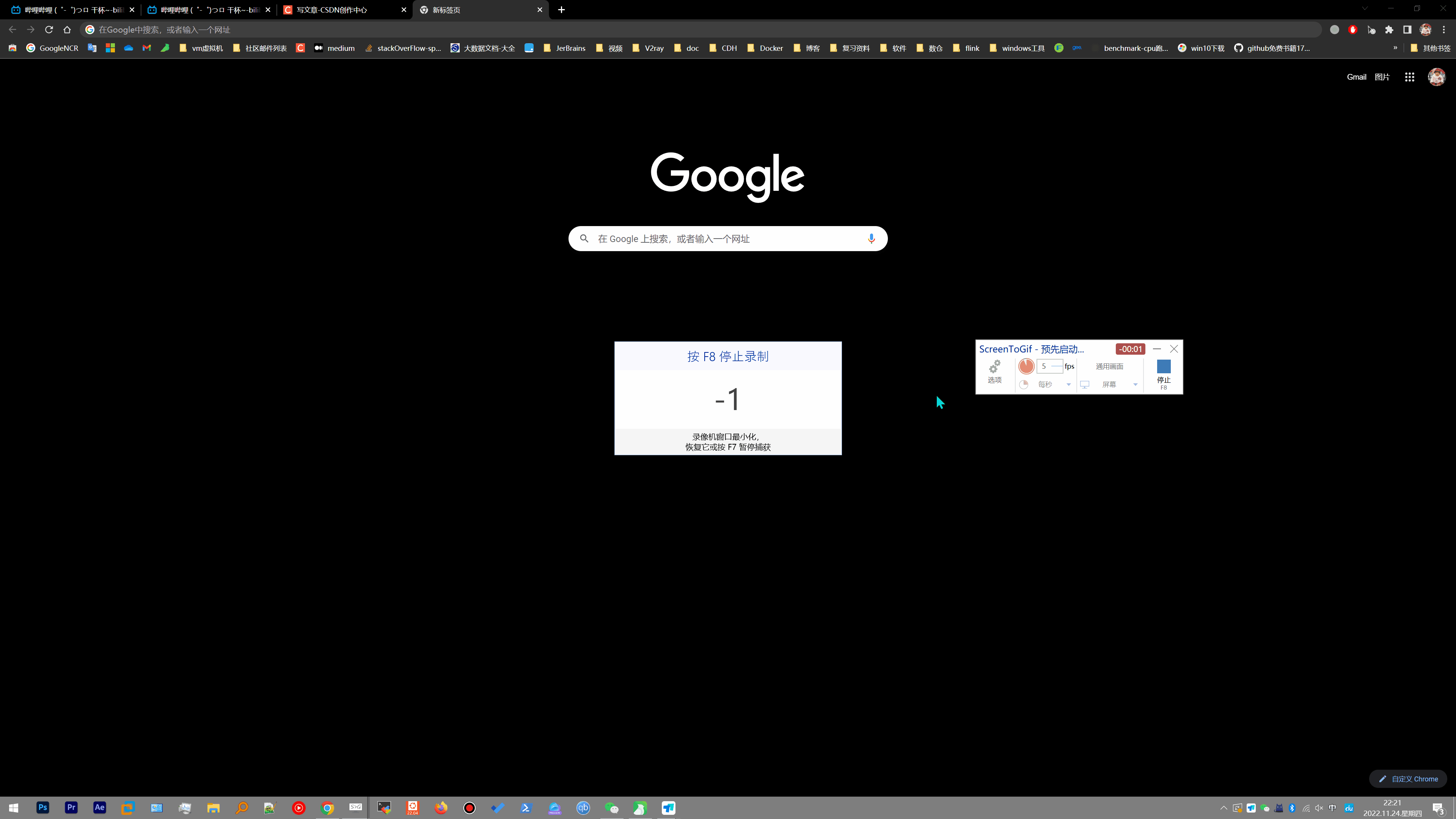
Task: Expand the 屏幕 capture source dropdown
Action: coord(1134,385)
